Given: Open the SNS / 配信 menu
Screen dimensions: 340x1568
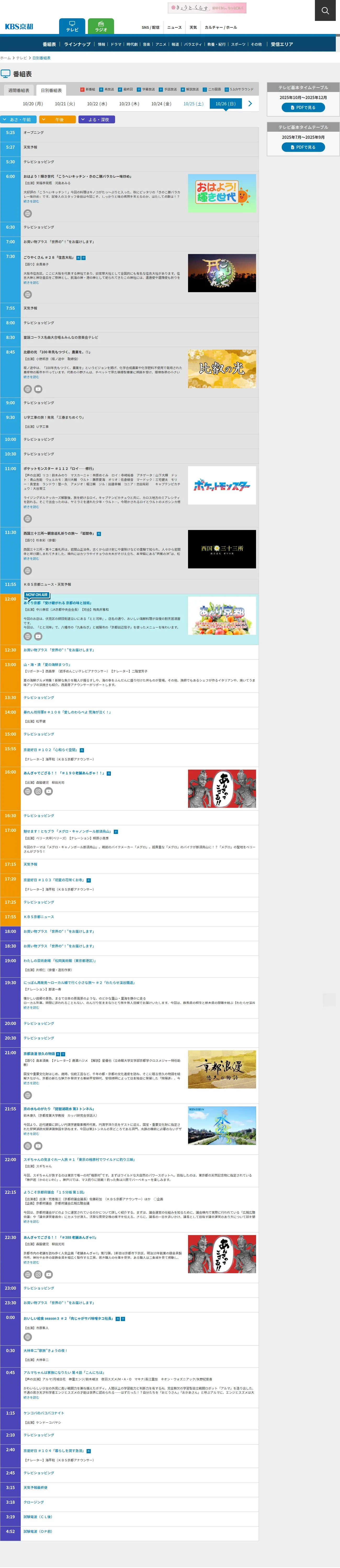Looking at the screenshot, I should tap(150, 27).
